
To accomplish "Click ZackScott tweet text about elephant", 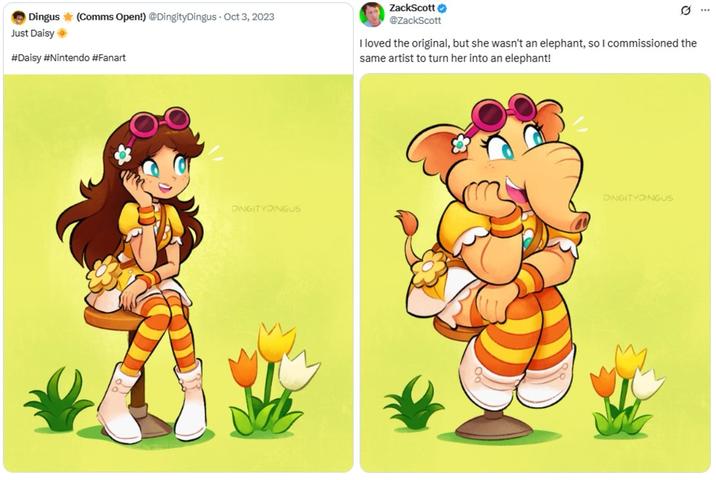I will tap(528, 51).
